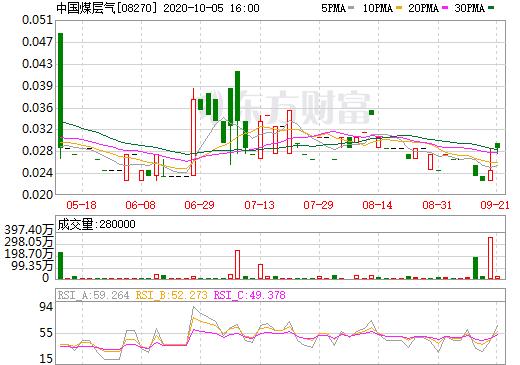Click the 55 RSI axis label
This screenshot has width=520, height=365.
point(46,333)
